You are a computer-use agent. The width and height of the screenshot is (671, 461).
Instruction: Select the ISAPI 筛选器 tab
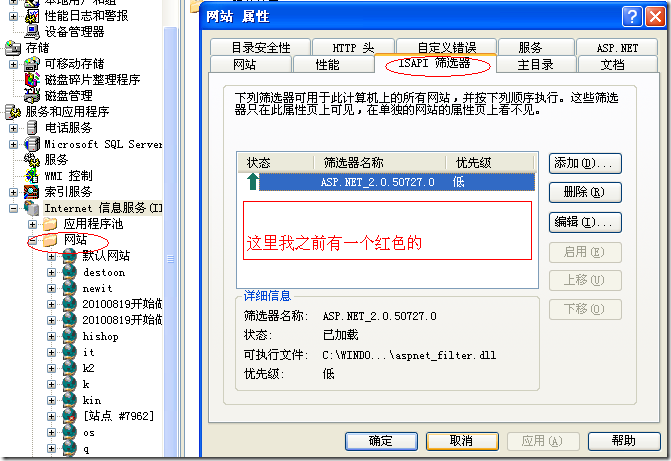pos(435,63)
